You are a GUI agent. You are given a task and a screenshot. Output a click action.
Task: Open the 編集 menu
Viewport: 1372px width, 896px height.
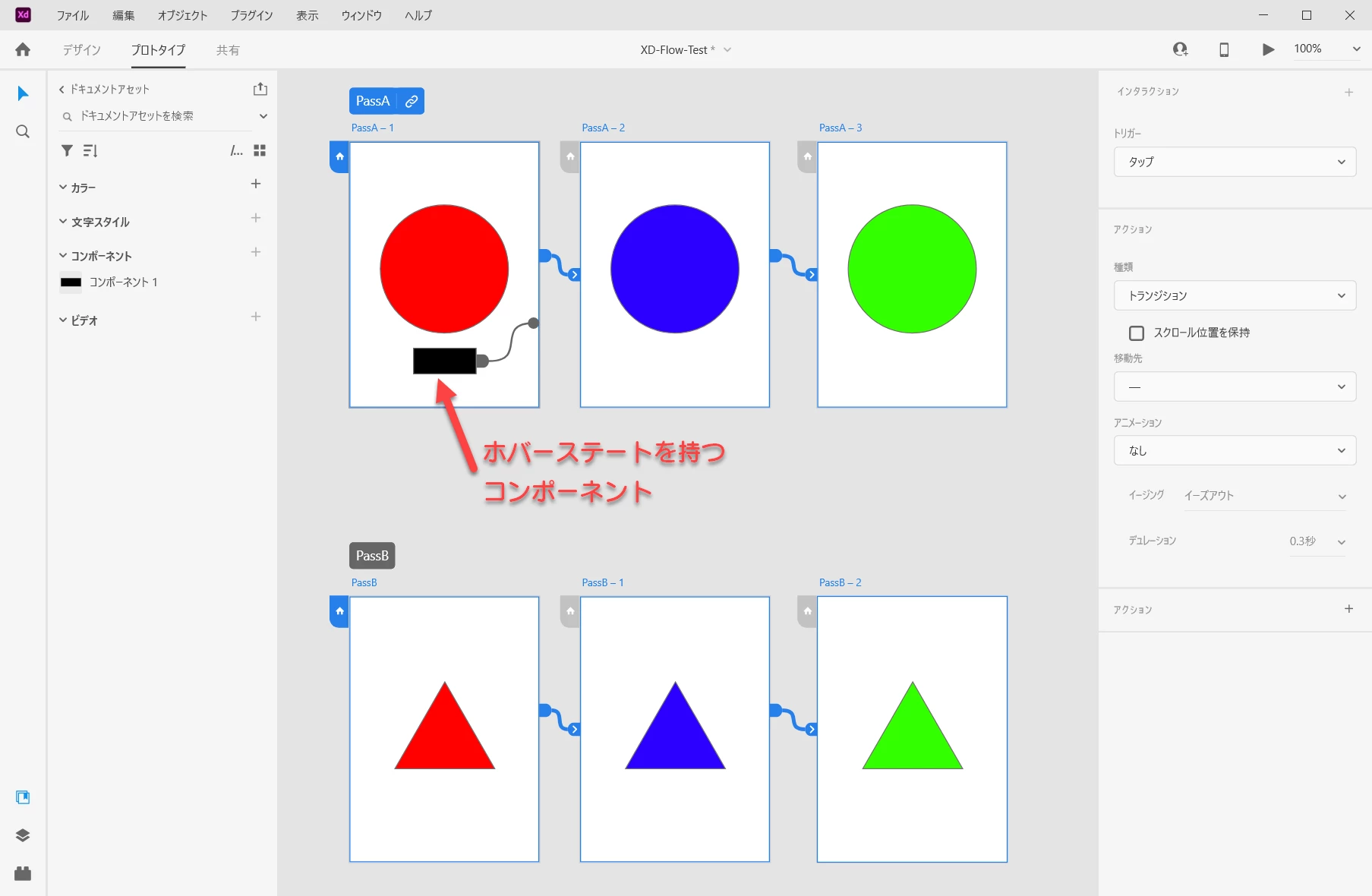(x=124, y=15)
